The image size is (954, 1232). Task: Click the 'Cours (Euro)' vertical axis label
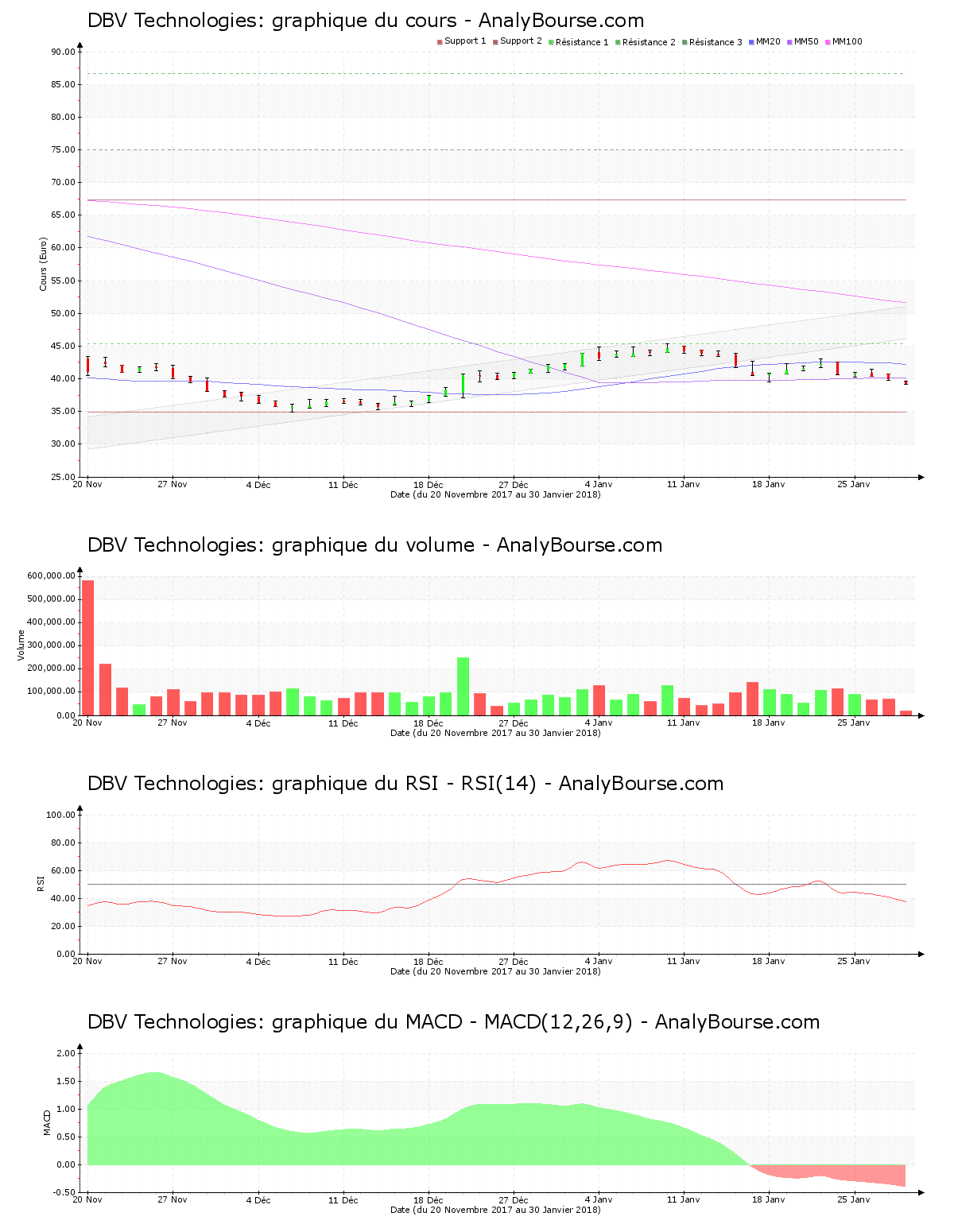(x=44, y=264)
